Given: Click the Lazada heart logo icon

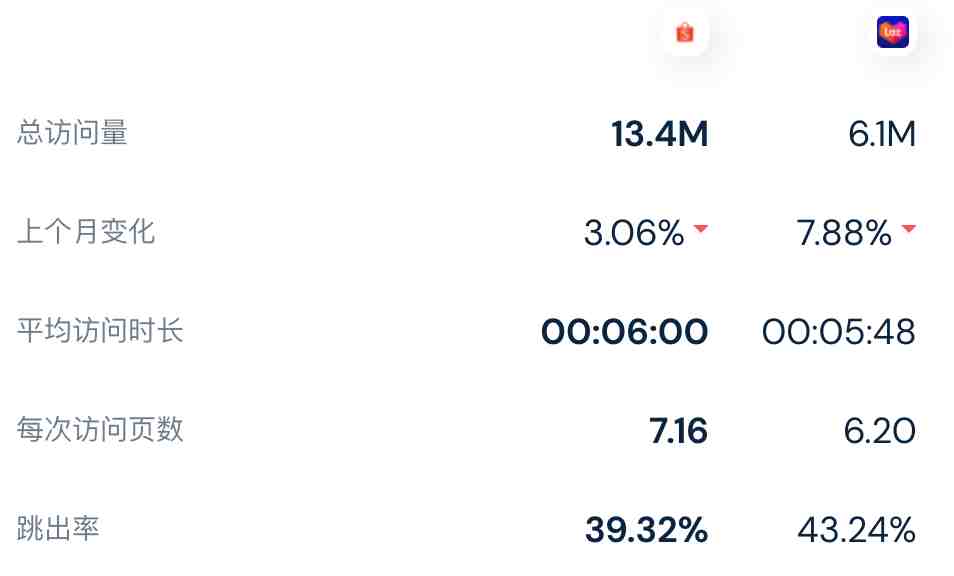Looking at the screenshot, I should click(x=893, y=32).
